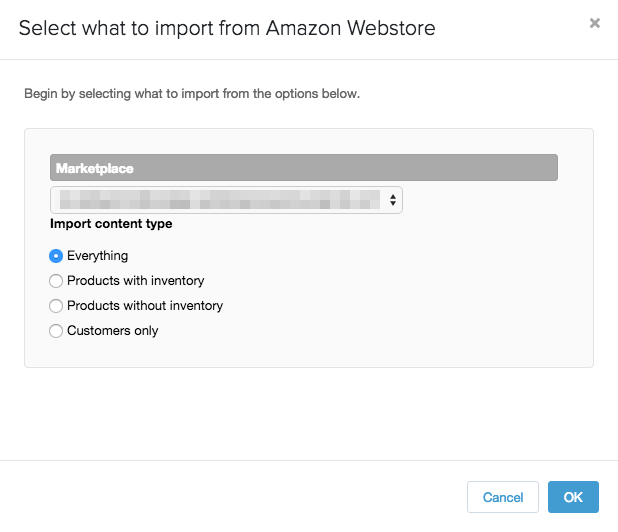Viewport: 618px width, 532px height.
Task: Click the "Import content type" heading
Action: 111,223
